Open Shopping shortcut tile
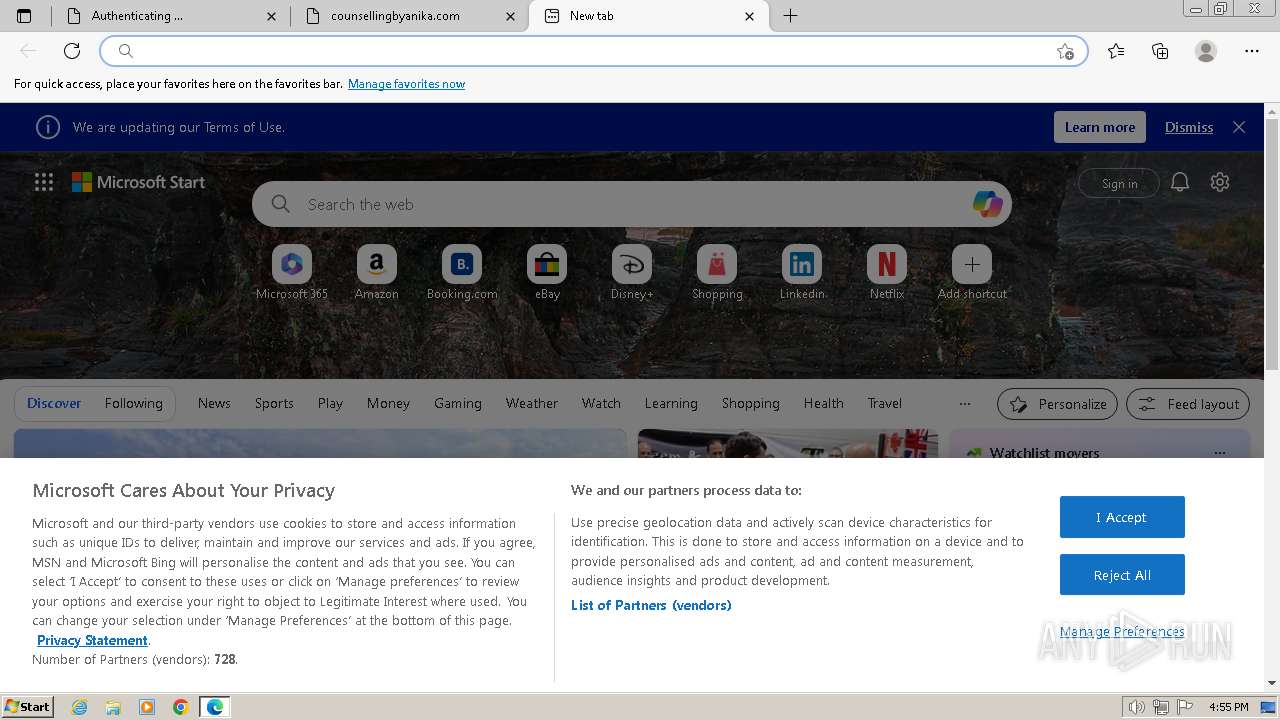Image resolution: width=1280 pixels, height=720 pixels. point(717,272)
